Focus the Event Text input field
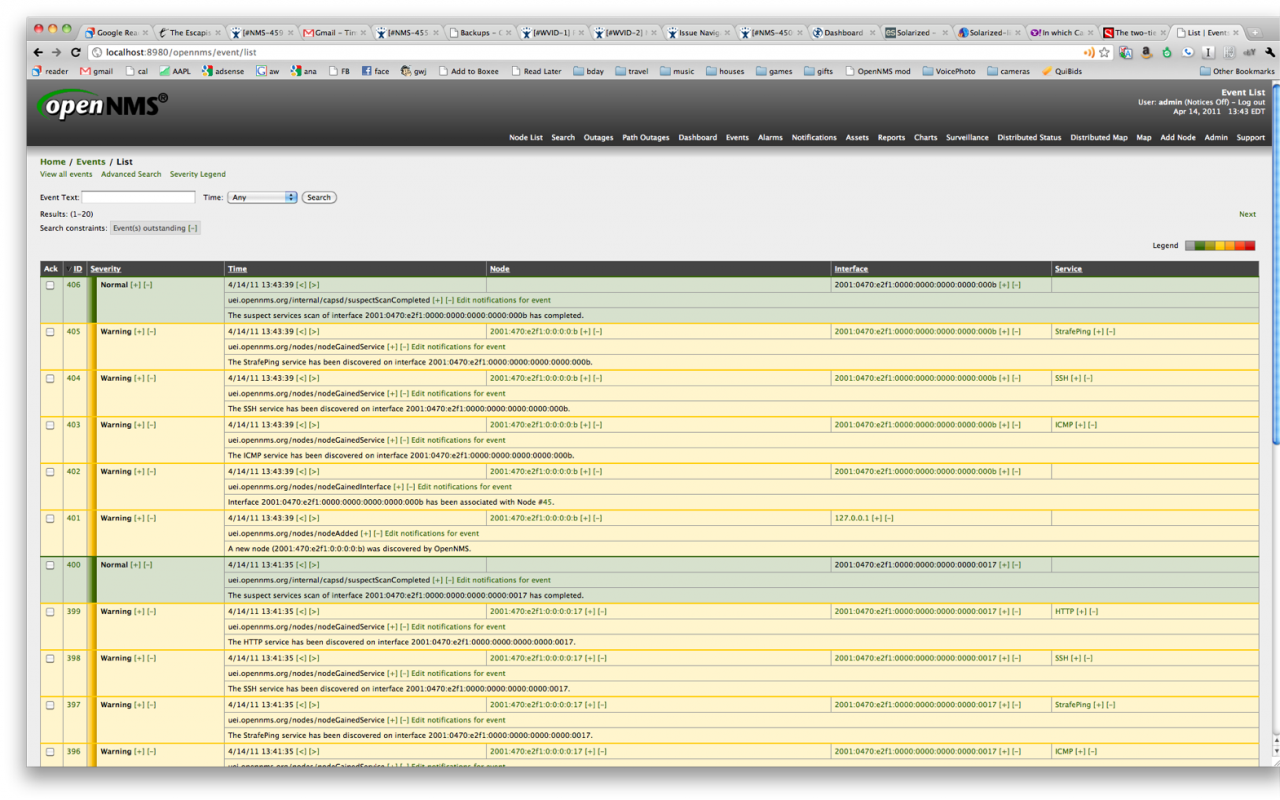This screenshot has height=800, width=1280. [138, 197]
